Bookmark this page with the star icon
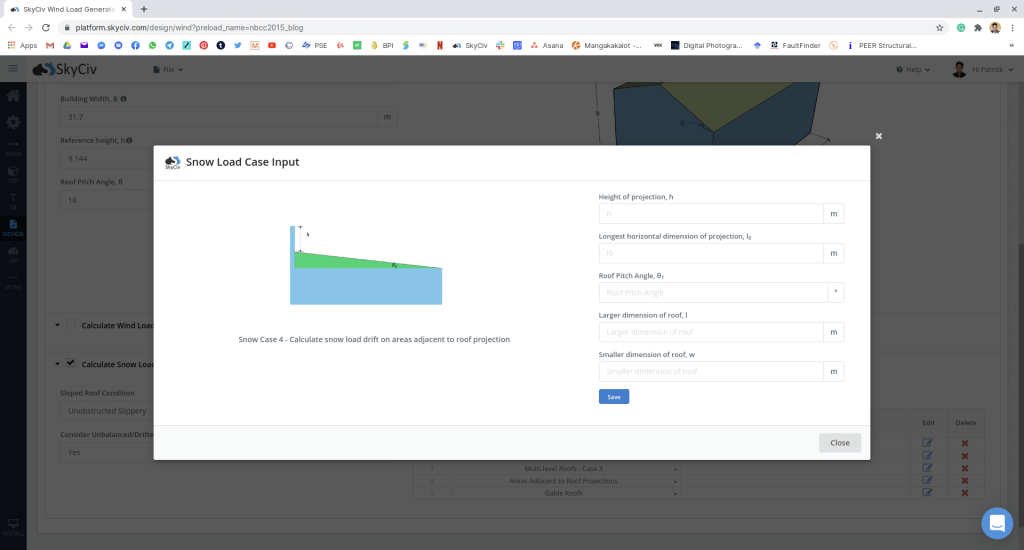Image resolution: width=1024 pixels, height=550 pixels. pos(939,27)
